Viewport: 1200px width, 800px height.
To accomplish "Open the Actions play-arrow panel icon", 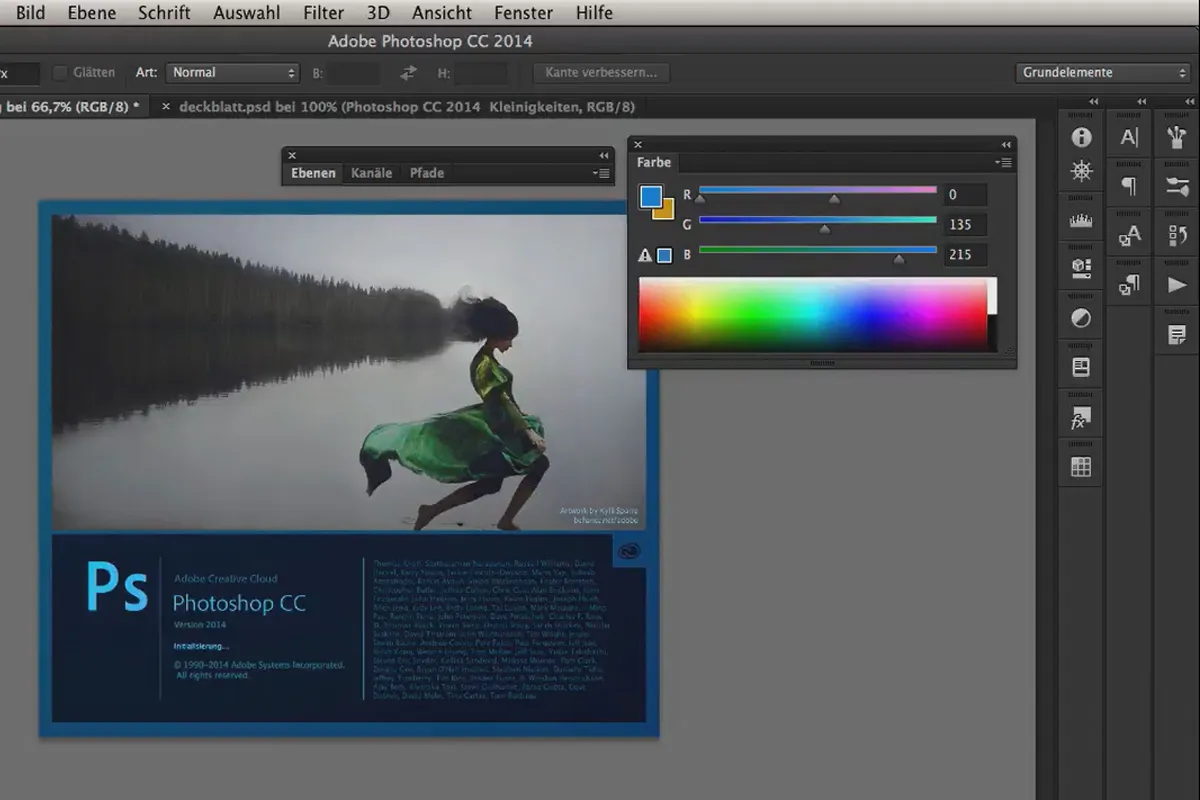I will coord(1177,285).
